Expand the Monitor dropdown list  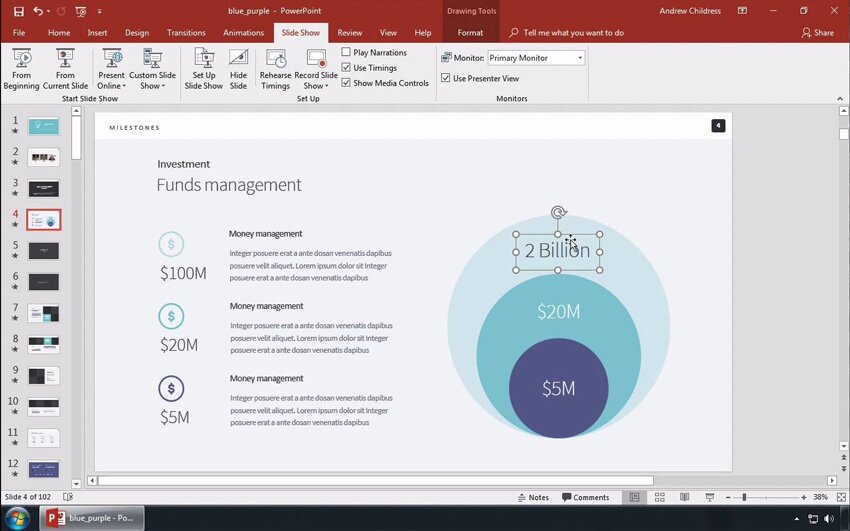(580, 58)
